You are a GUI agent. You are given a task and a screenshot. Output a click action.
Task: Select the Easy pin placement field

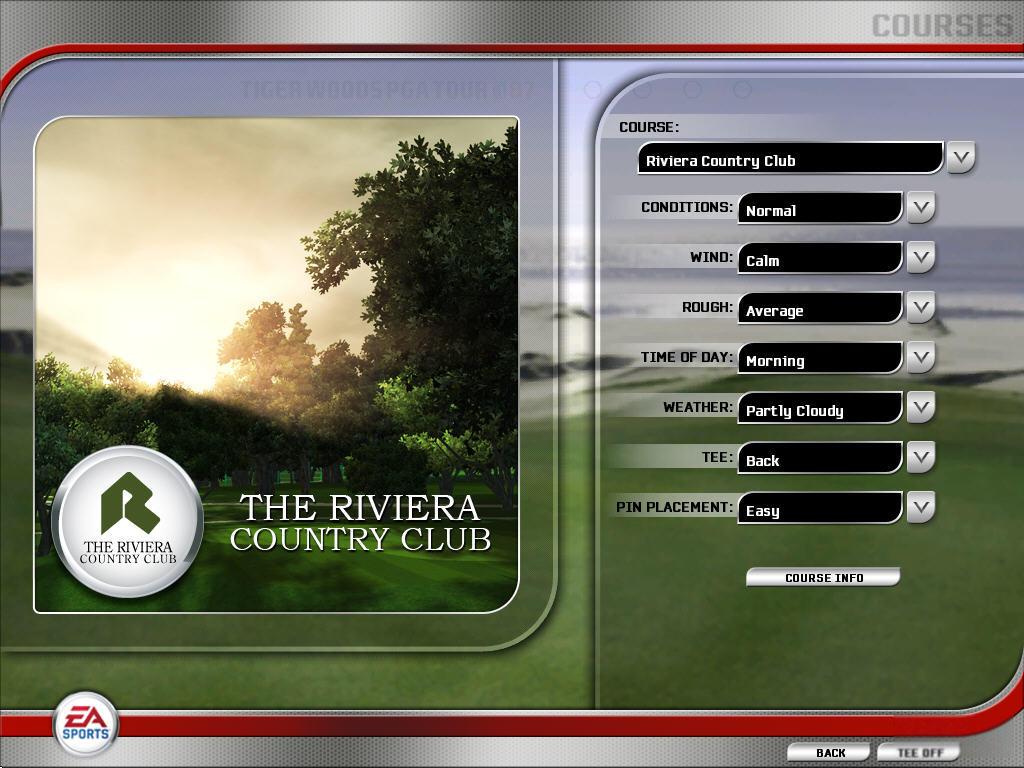[820, 508]
